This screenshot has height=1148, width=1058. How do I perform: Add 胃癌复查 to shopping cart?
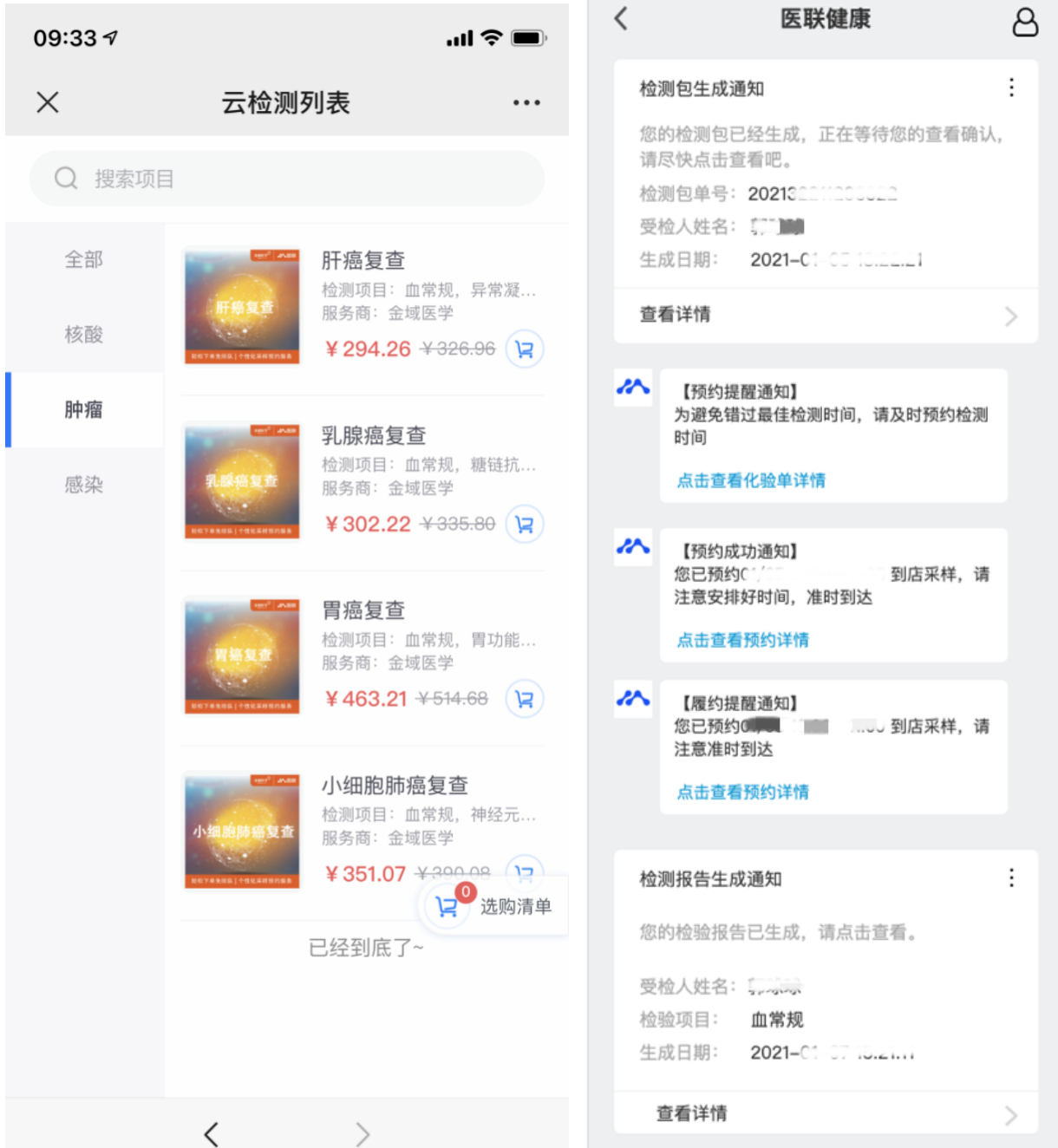click(x=524, y=699)
